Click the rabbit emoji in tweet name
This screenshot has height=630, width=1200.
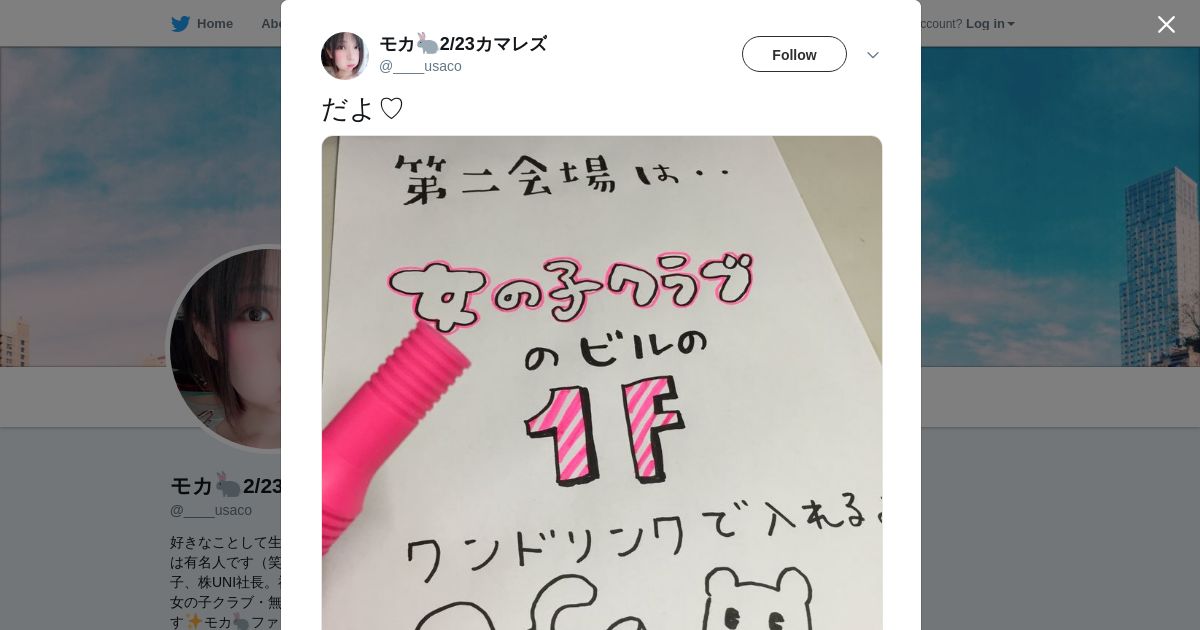click(428, 44)
